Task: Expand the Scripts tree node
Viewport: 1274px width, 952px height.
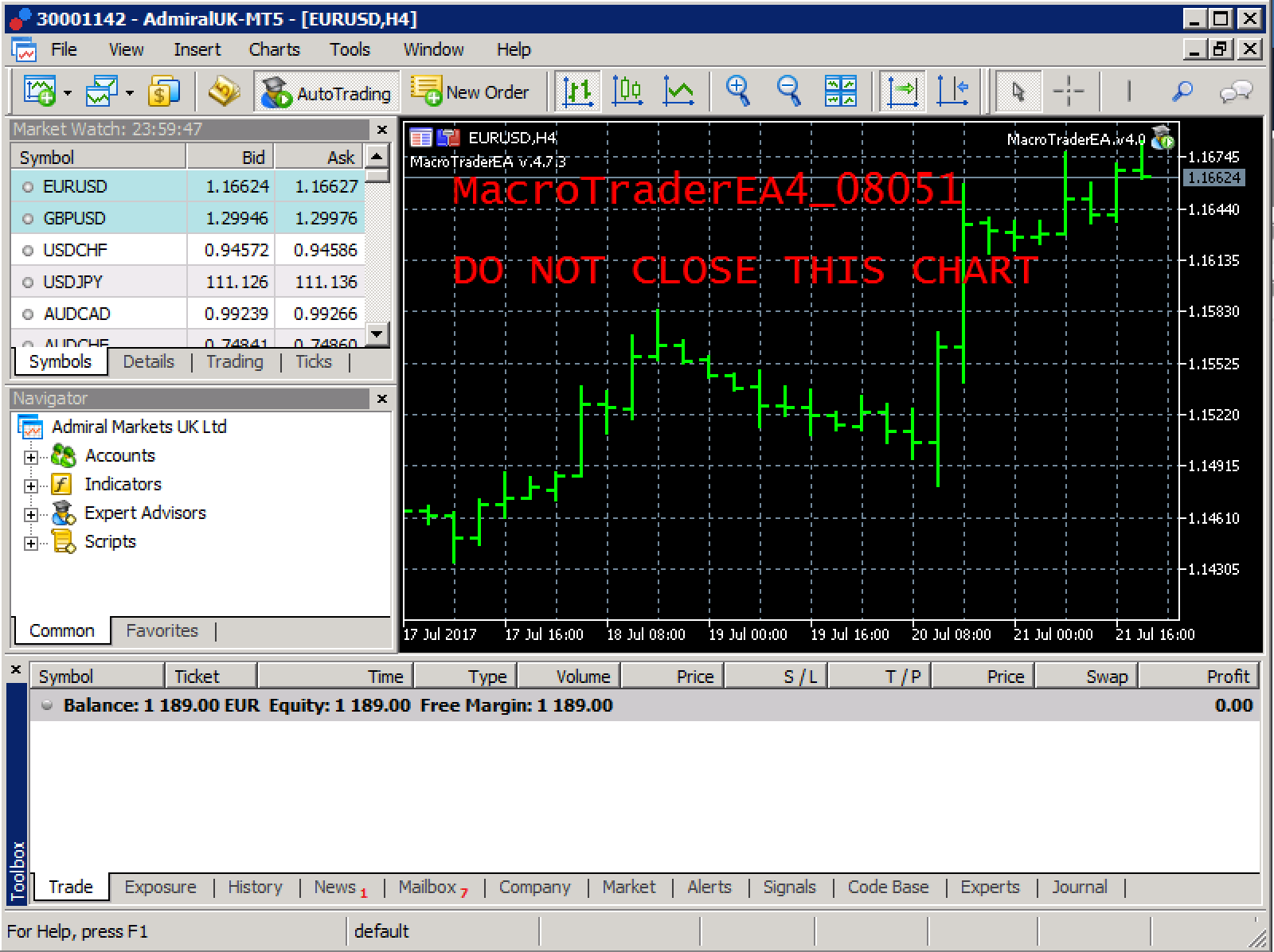Action: point(30,543)
